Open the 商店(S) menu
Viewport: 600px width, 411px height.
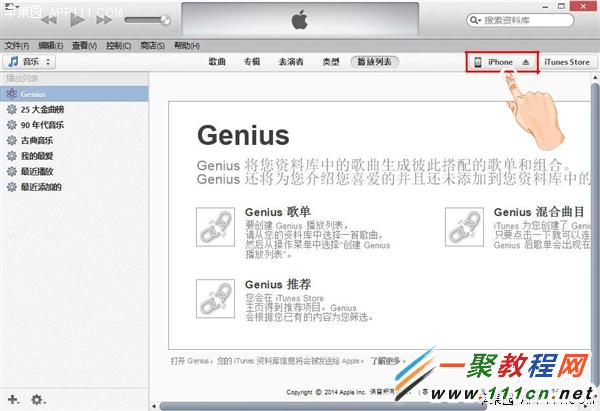pyautogui.click(x=152, y=46)
